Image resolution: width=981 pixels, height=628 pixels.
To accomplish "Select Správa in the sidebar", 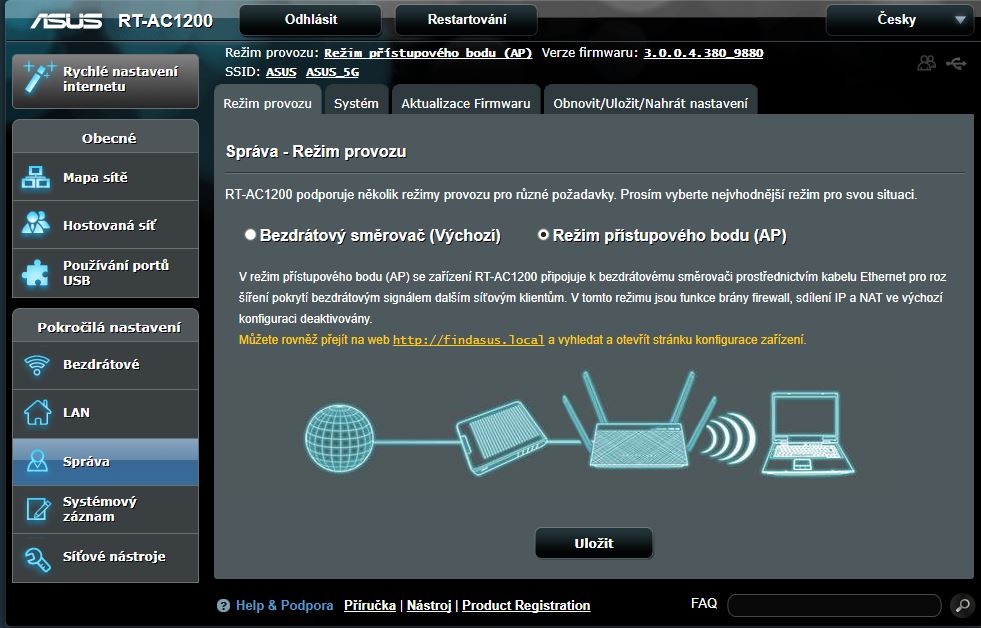I will 105,462.
